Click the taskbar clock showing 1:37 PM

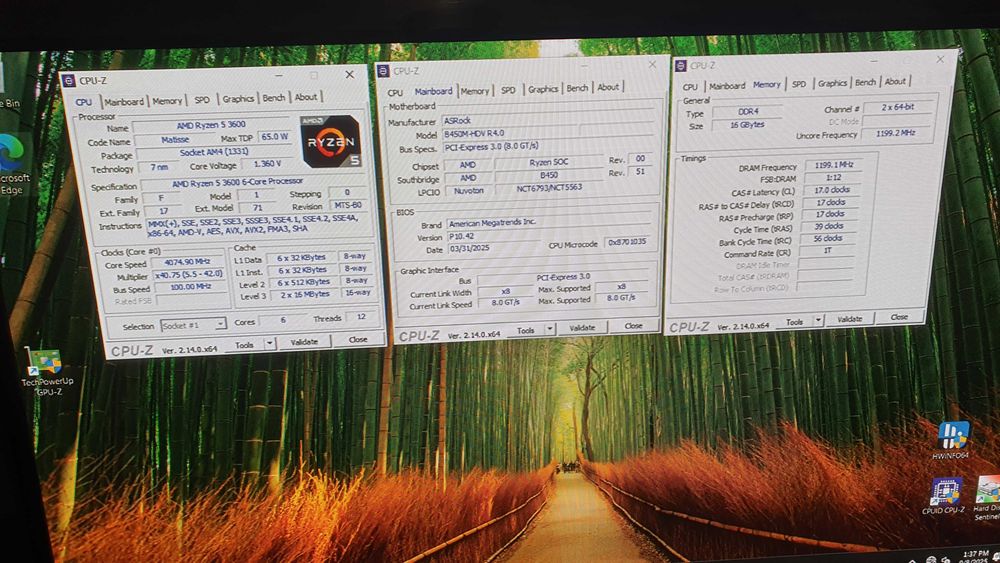coord(976,556)
